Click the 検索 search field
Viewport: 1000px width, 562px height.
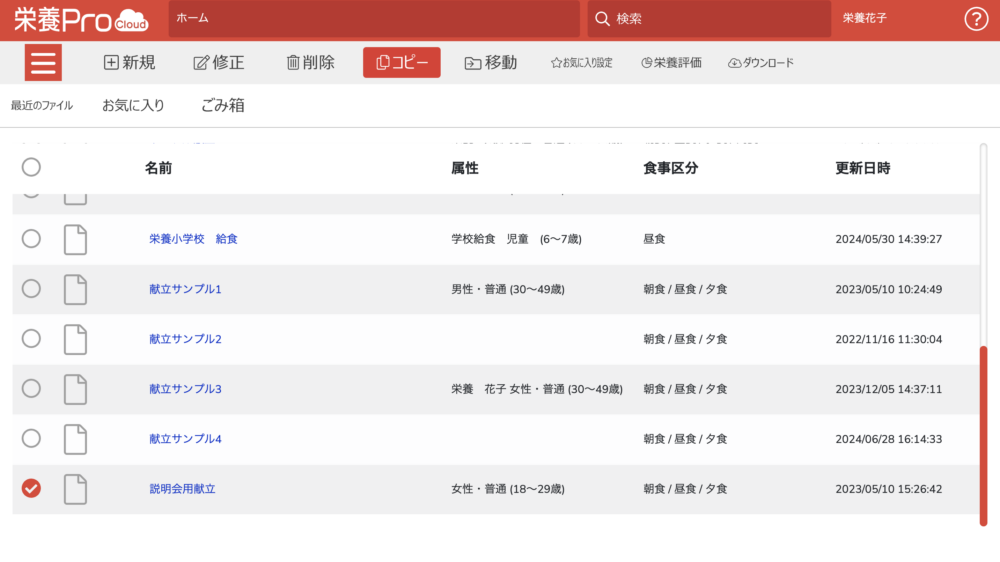[709, 19]
